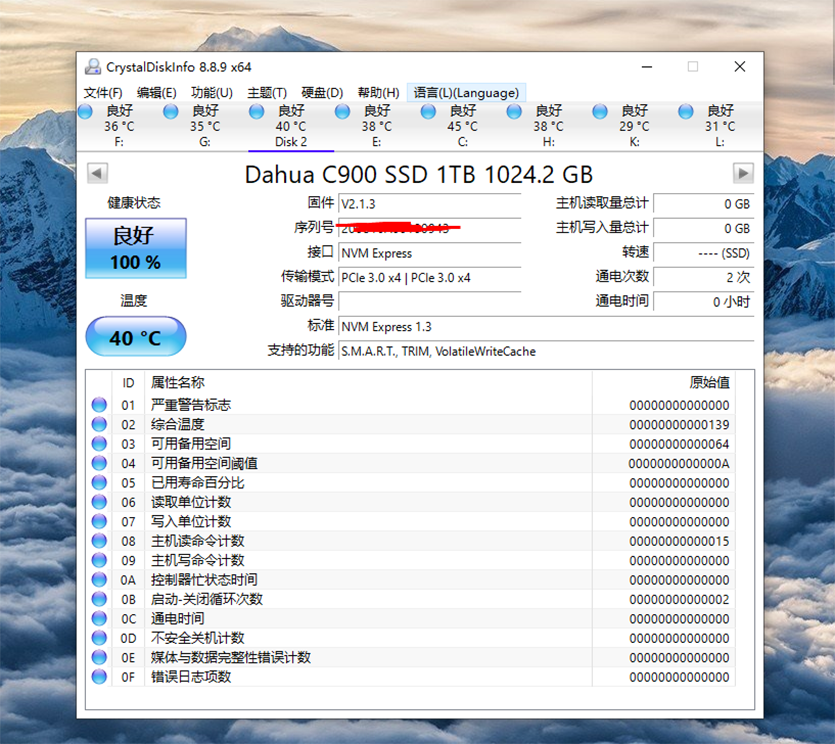This screenshot has height=744, width=835.
Task: Click the firmware field V2.1.3
Action: (x=429, y=204)
